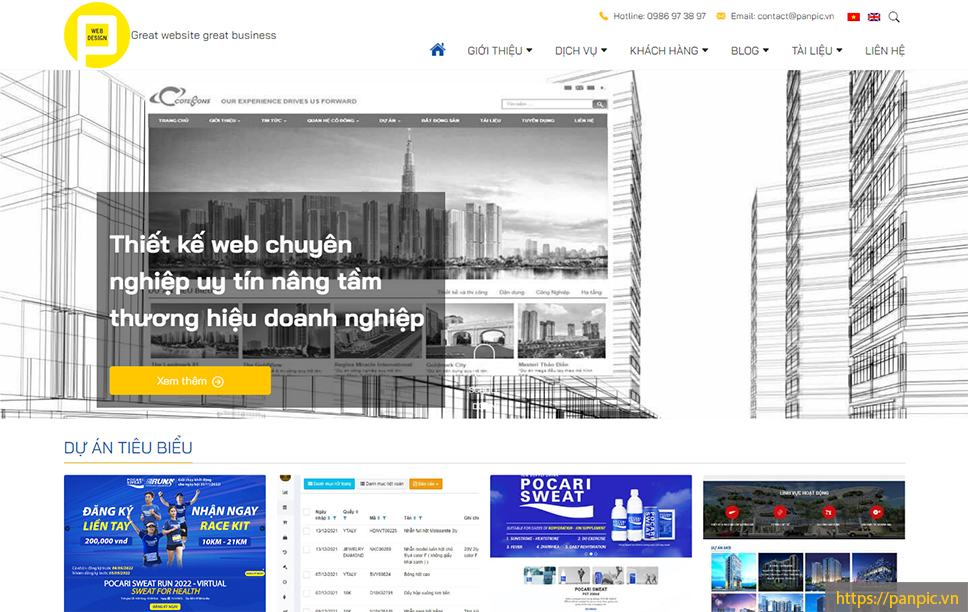
Task: Open the Pocari Sweat Run 2022 project thumbnail
Action: pyautogui.click(x=165, y=543)
